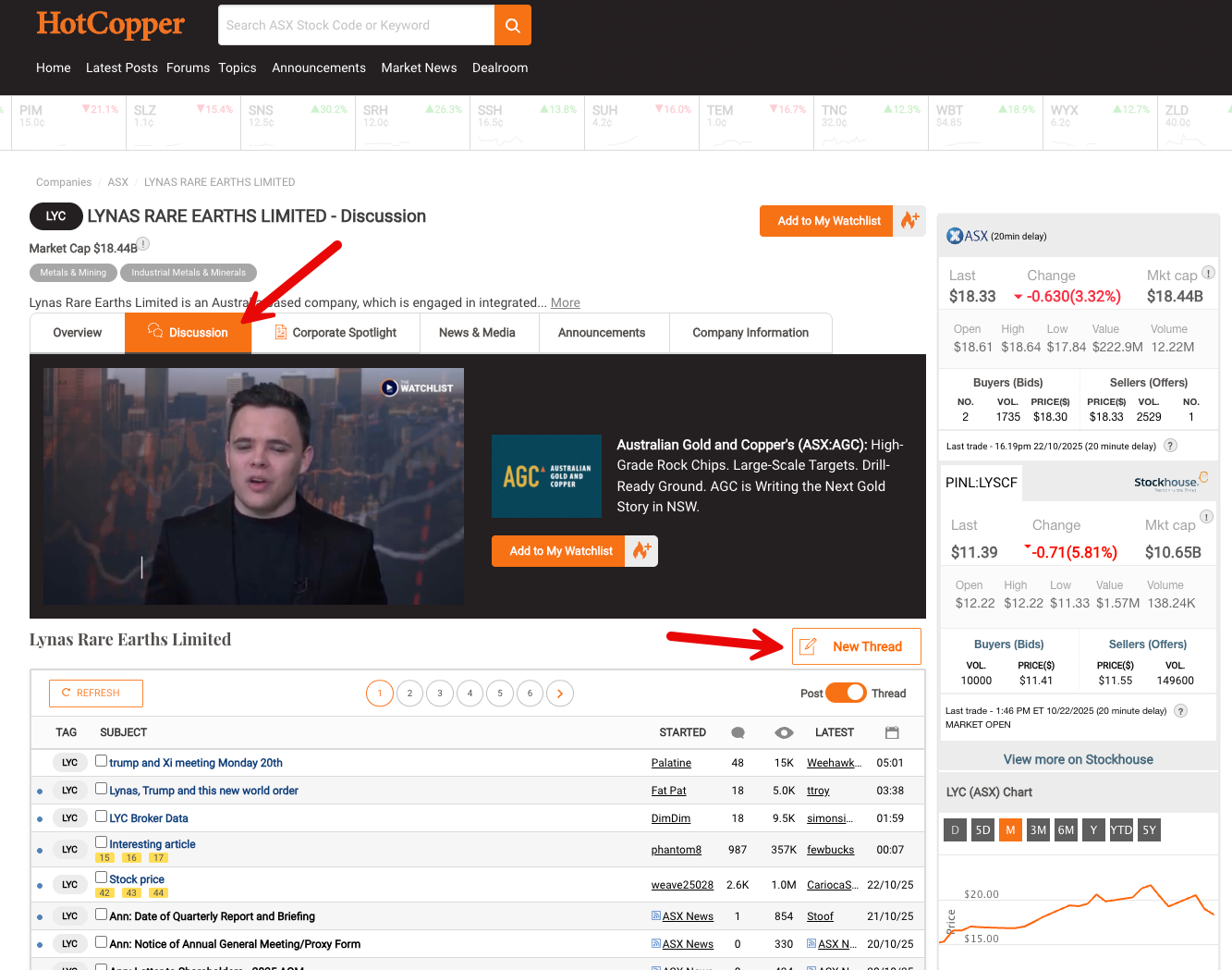Check the checkbox beside the Stock price thread
The image size is (1232, 970).
coord(101,875)
